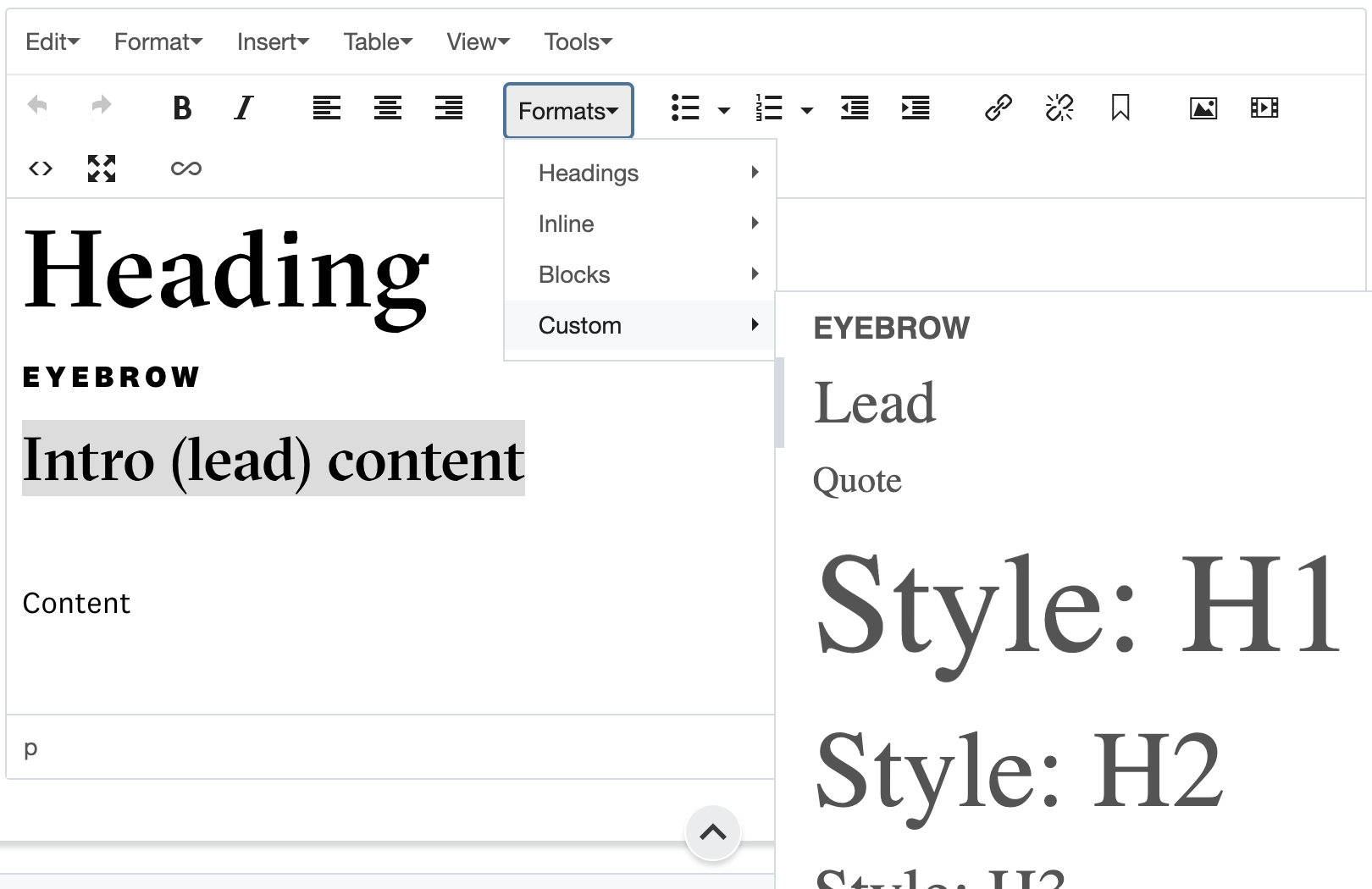Viewport: 1372px width, 889px height.
Task: Toggle the bulleted list
Action: pos(684,108)
